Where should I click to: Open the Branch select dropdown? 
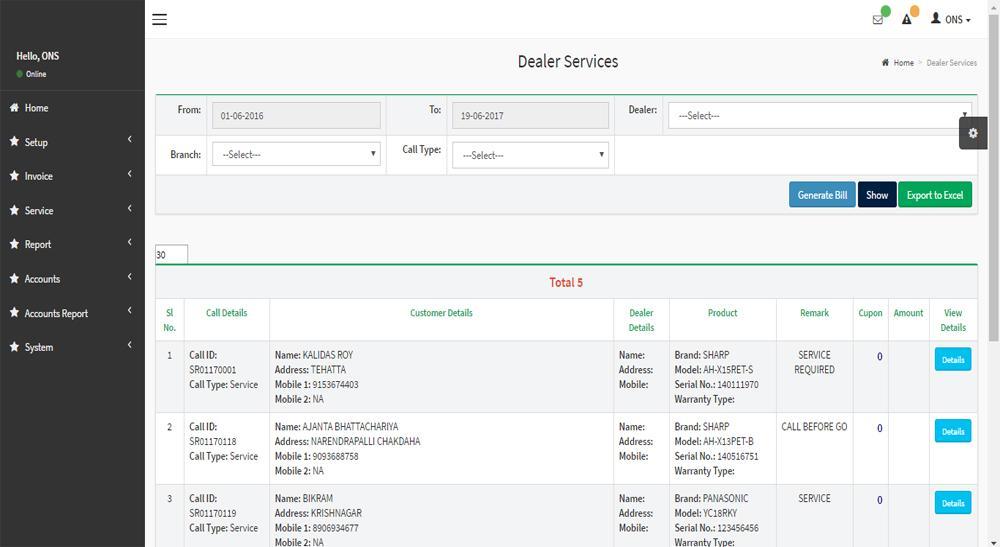[296, 154]
